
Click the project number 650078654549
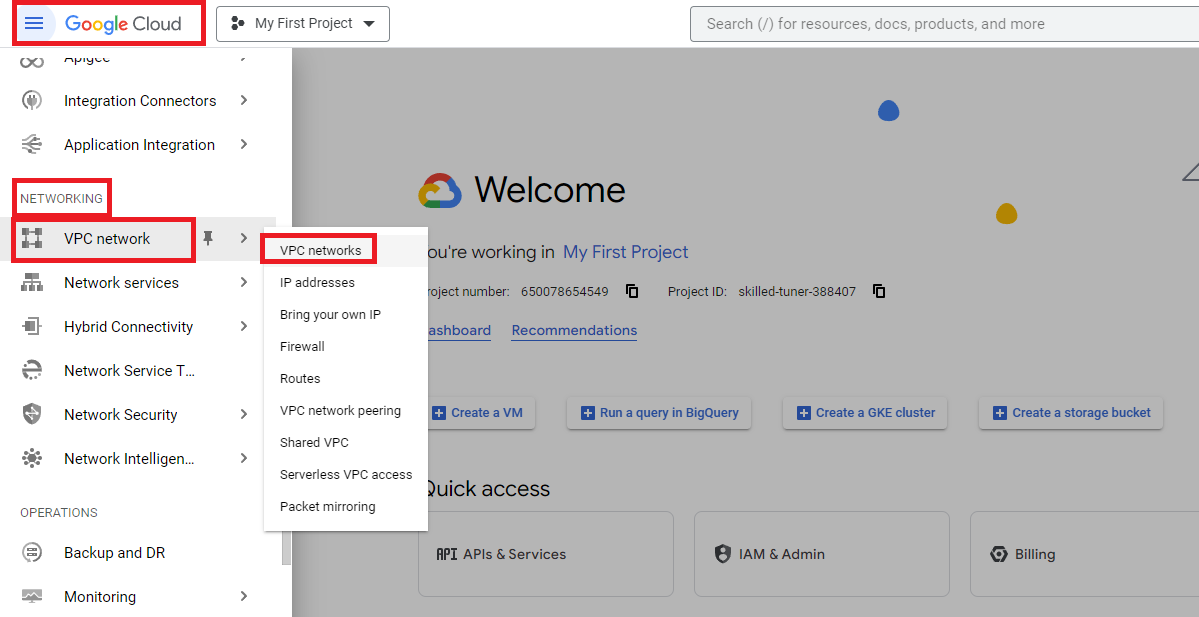click(564, 291)
